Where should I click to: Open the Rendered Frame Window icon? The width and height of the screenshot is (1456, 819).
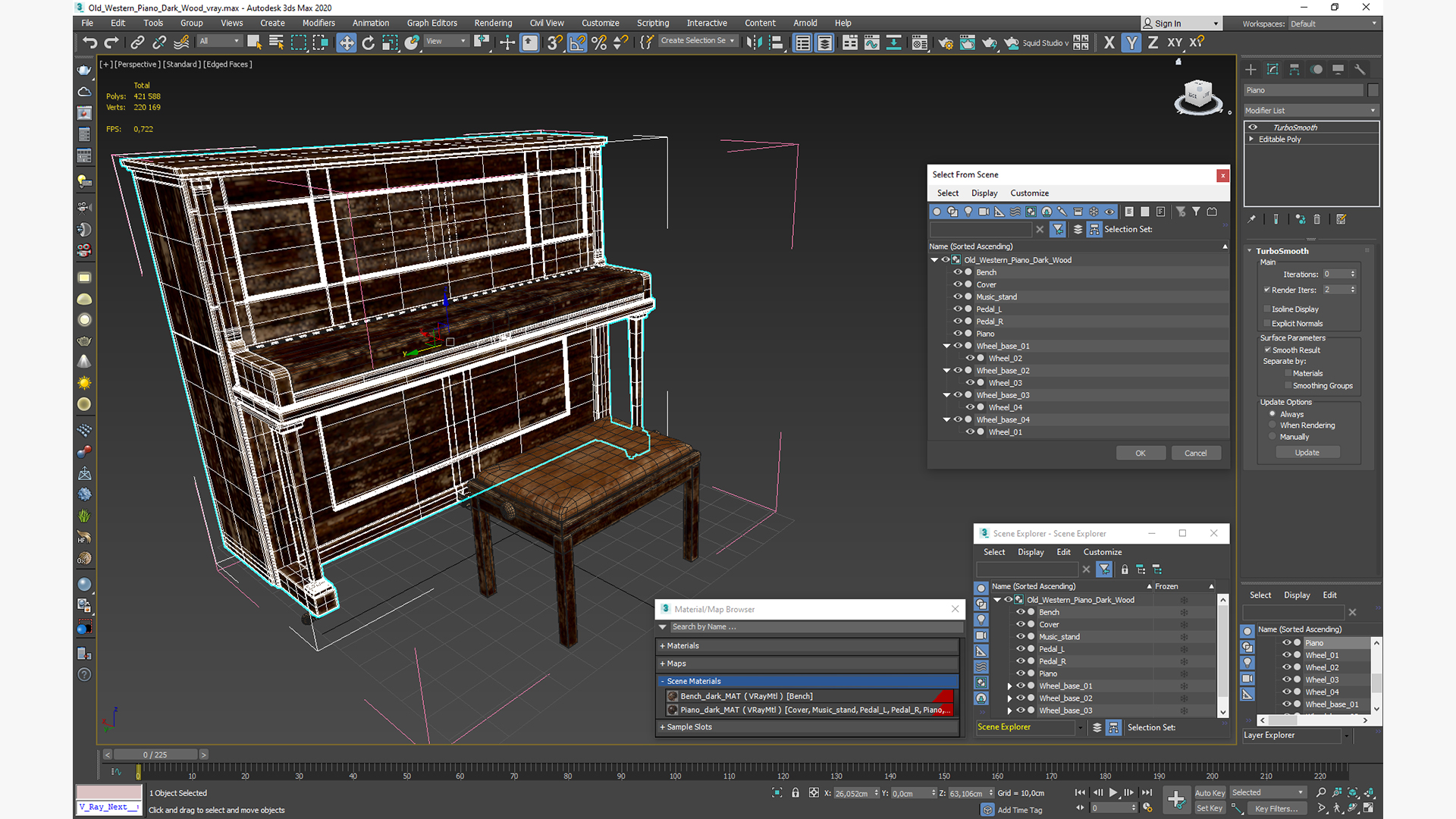[x=968, y=42]
